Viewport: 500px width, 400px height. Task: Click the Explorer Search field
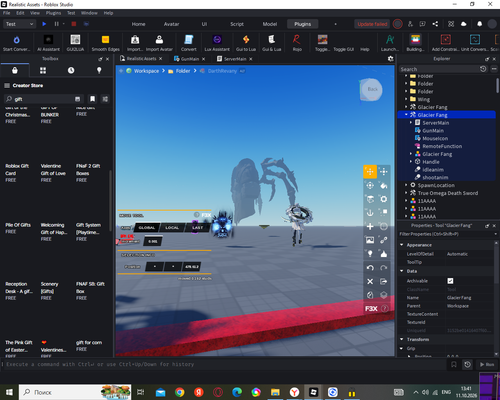point(439,69)
